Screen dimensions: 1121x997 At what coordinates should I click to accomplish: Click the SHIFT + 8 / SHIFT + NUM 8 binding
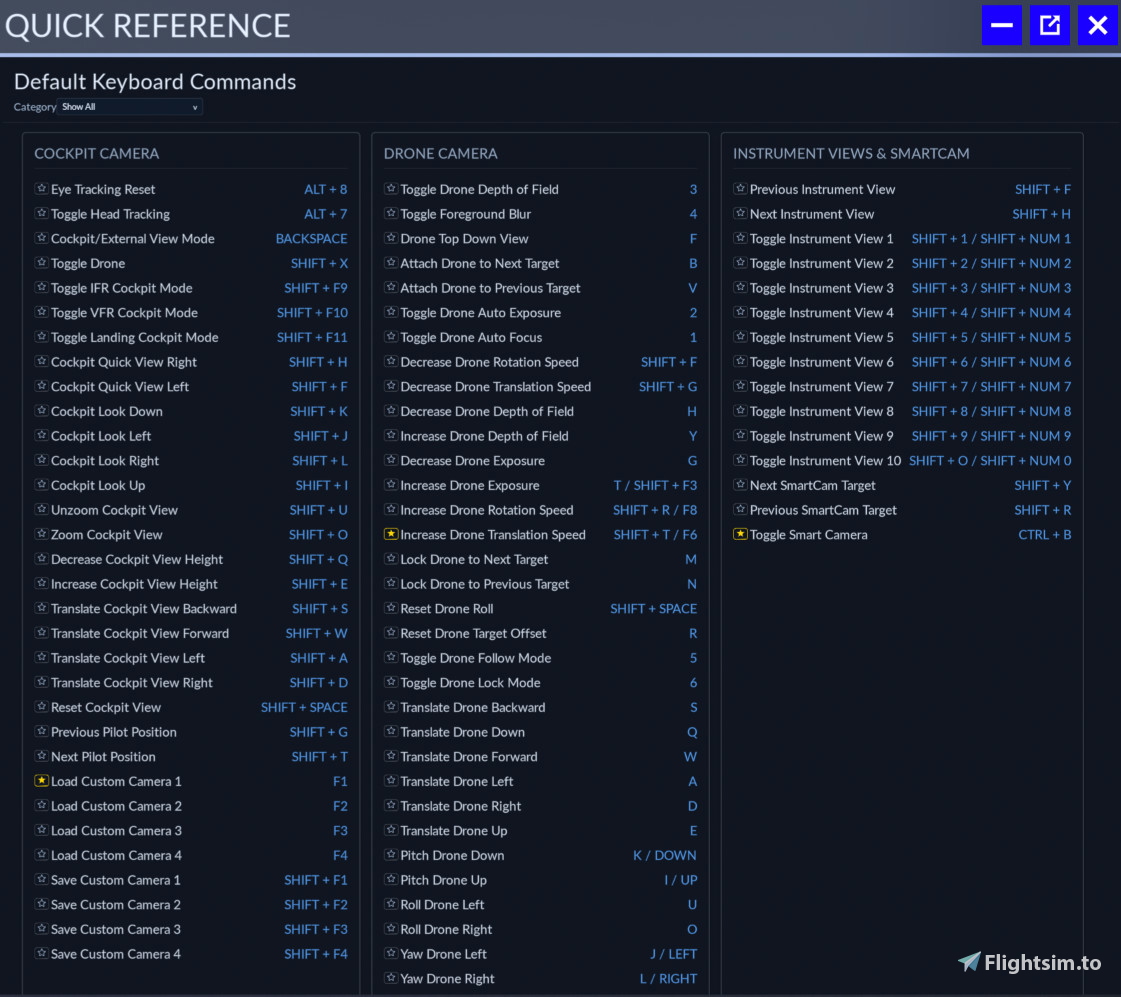coord(992,412)
